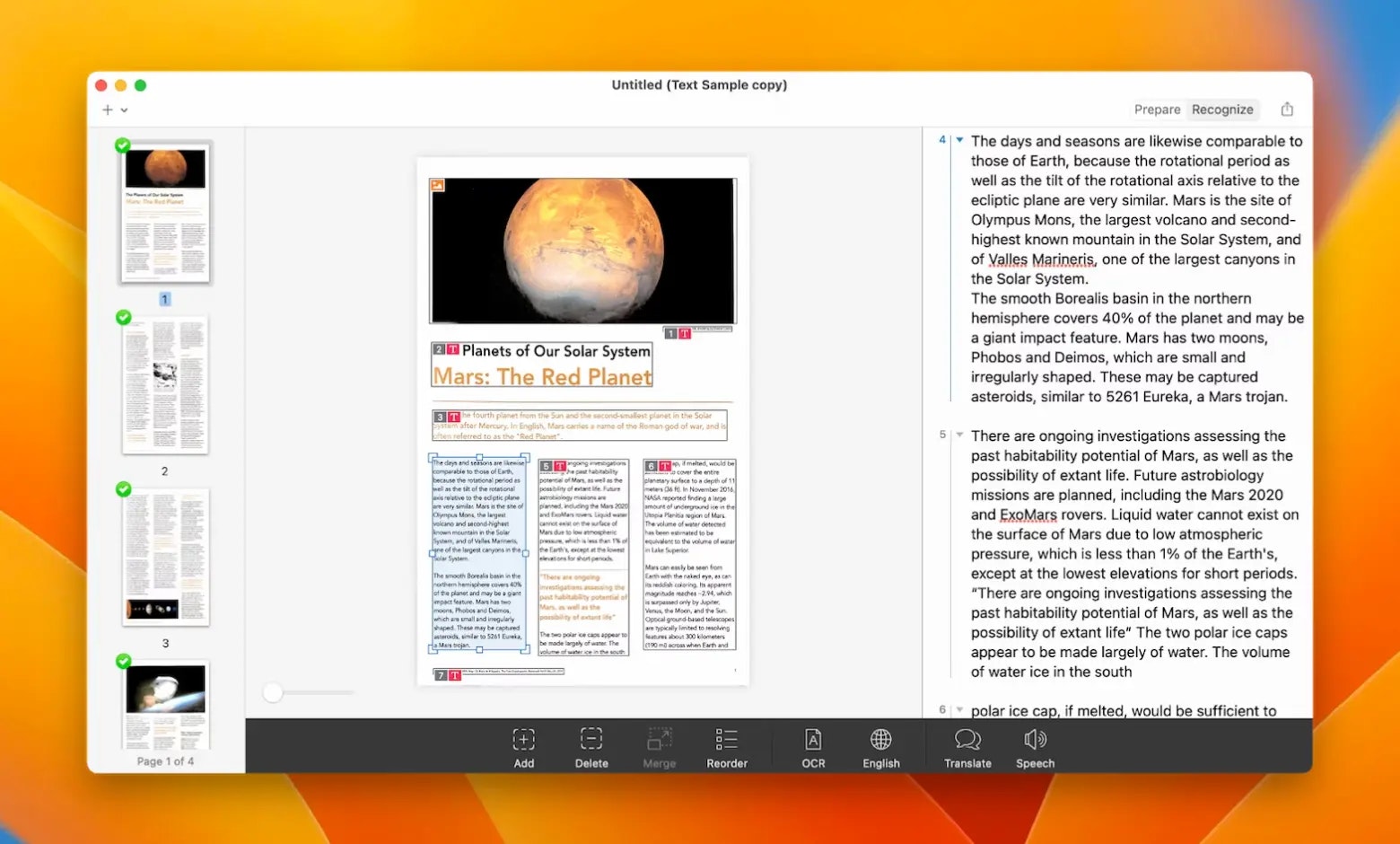The width and height of the screenshot is (1400, 844).
Task: Click 'Planets of Our Solar System' title
Action: [x=556, y=351]
